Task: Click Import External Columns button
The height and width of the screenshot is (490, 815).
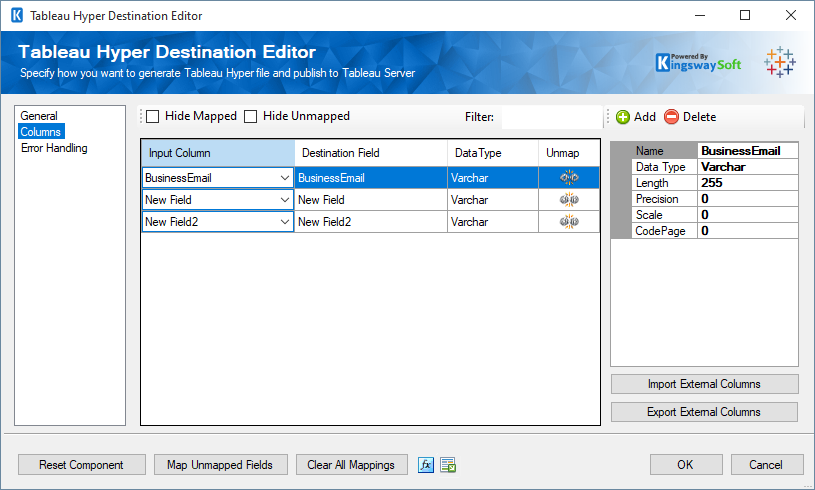Action: click(704, 384)
